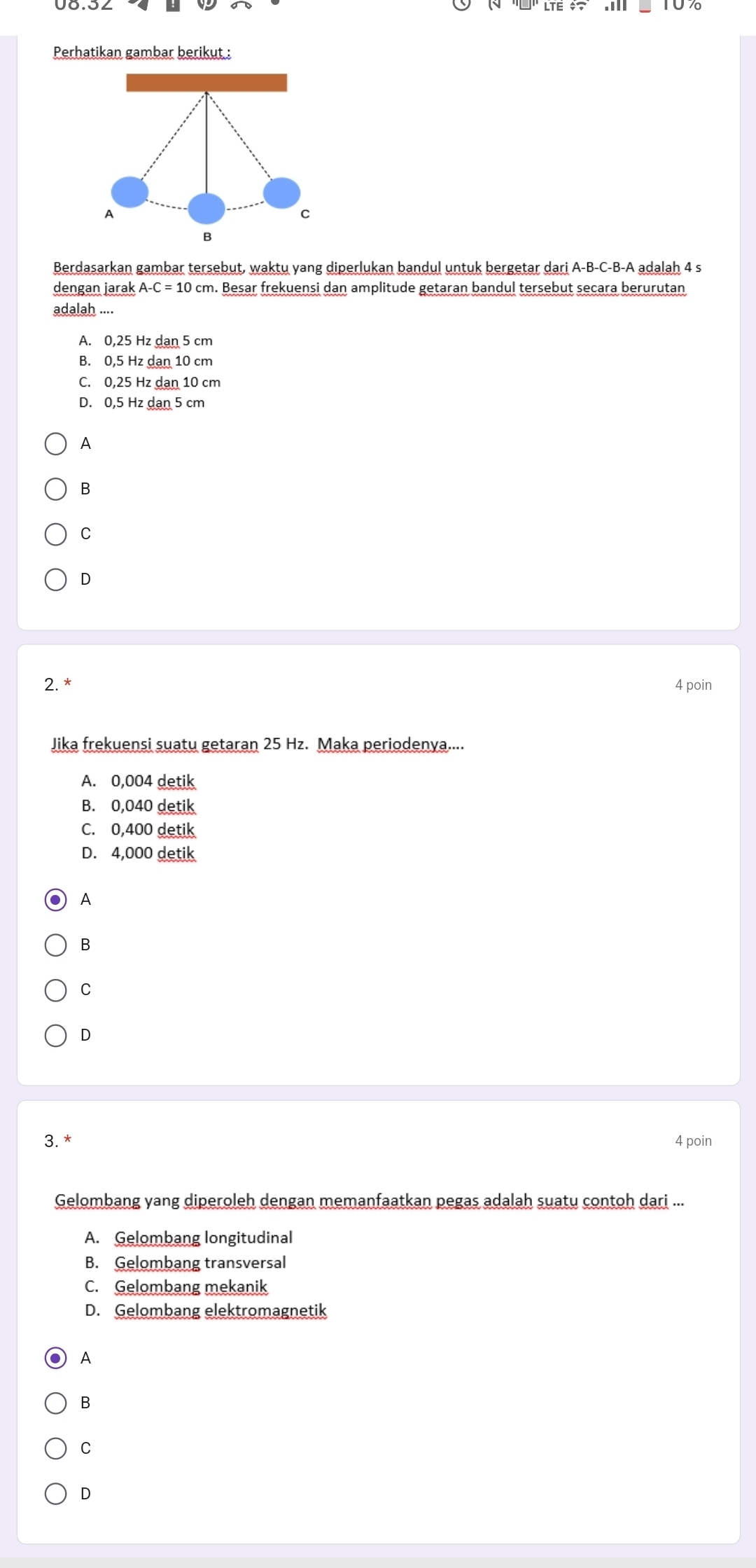Pick radio D in question 2
Viewport: 756px width, 1568px height.
(56, 1036)
